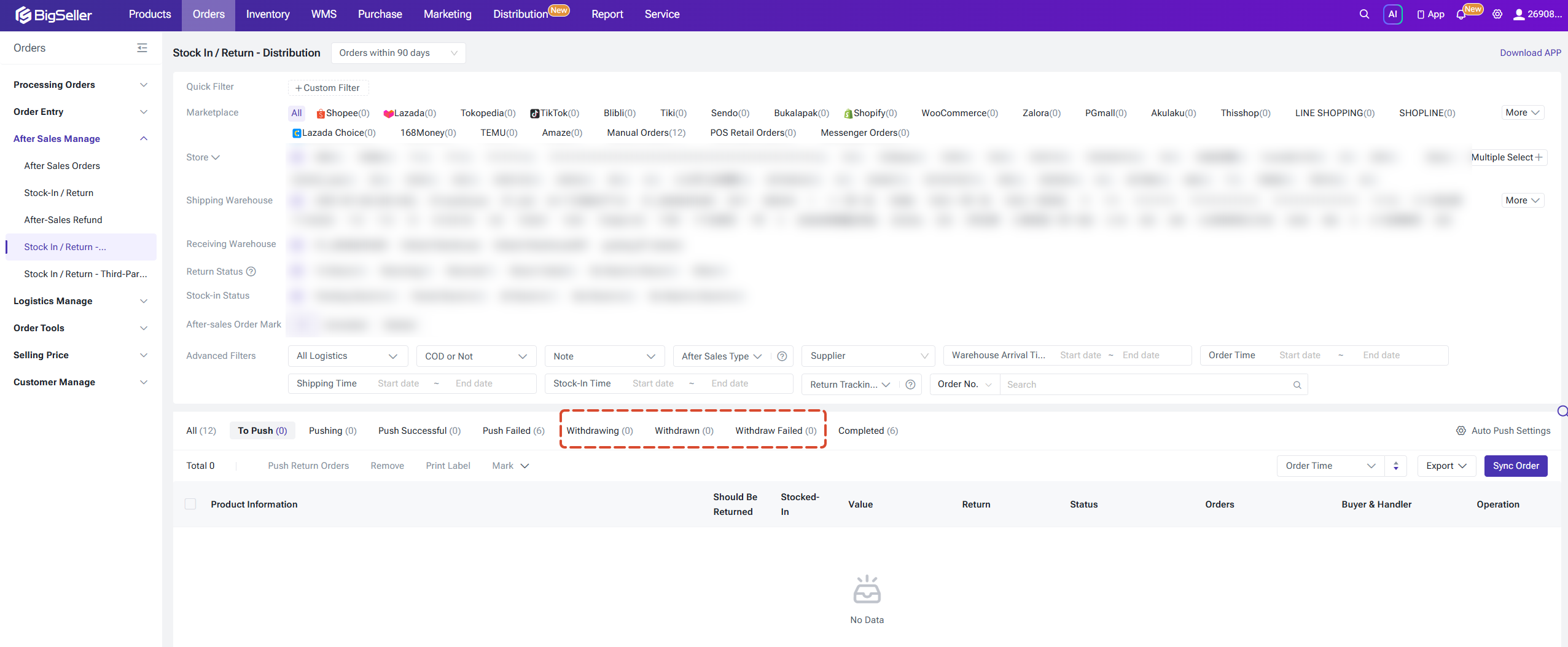Image resolution: width=1568 pixels, height=647 pixels.
Task: Click the Return Tracking help icon
Action: coord(910,385)
